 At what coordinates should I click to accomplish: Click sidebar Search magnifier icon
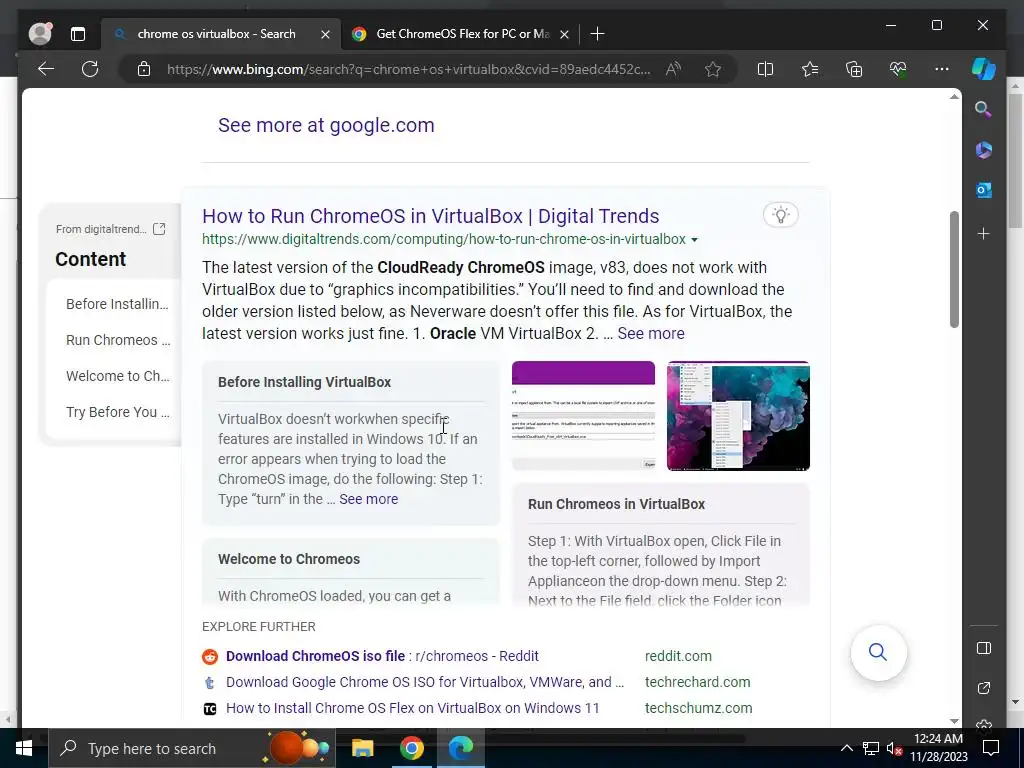983,109
